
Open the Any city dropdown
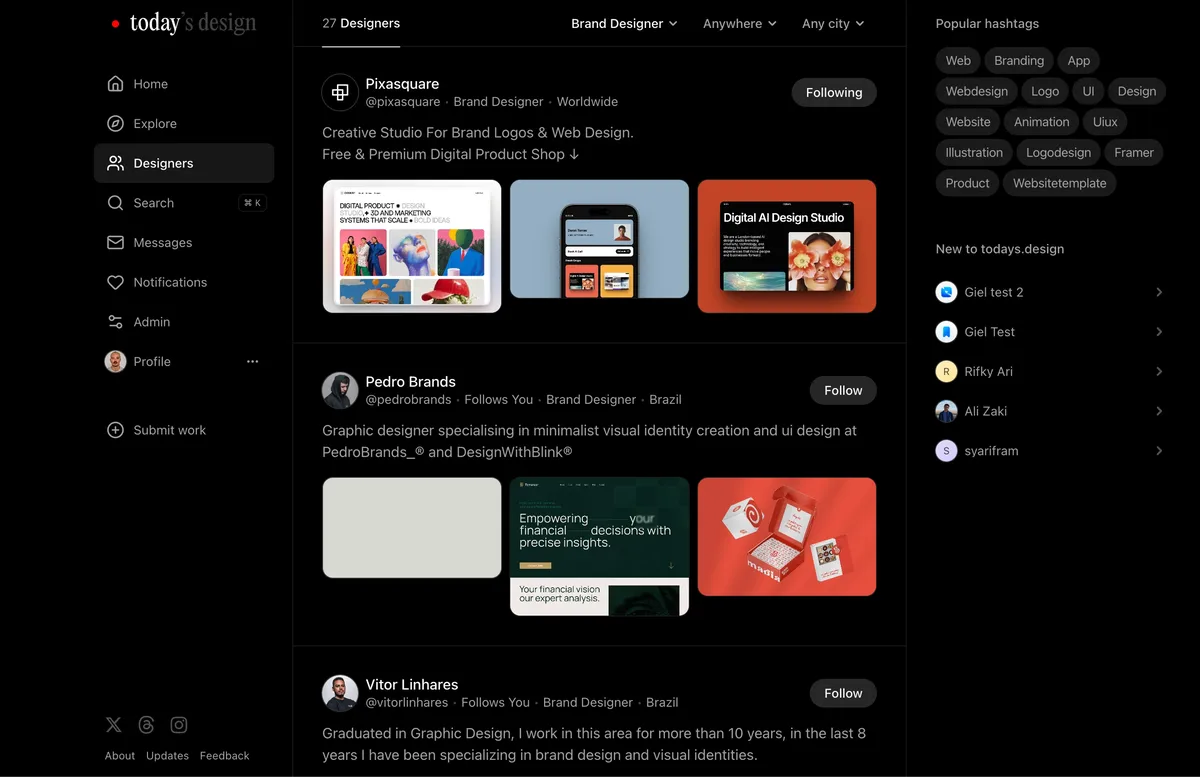(833, 23)
